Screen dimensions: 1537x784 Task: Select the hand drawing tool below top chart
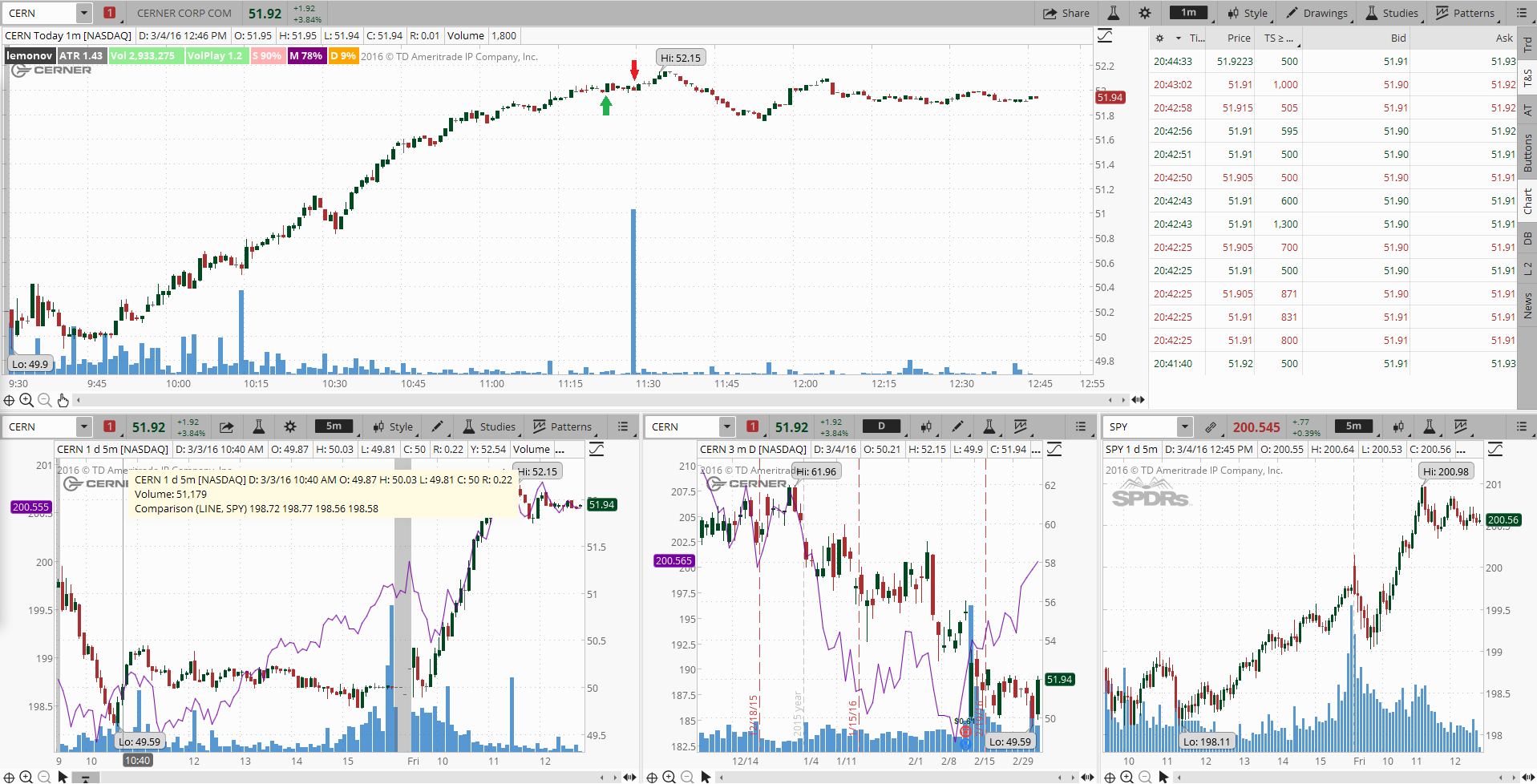point(63,399)
